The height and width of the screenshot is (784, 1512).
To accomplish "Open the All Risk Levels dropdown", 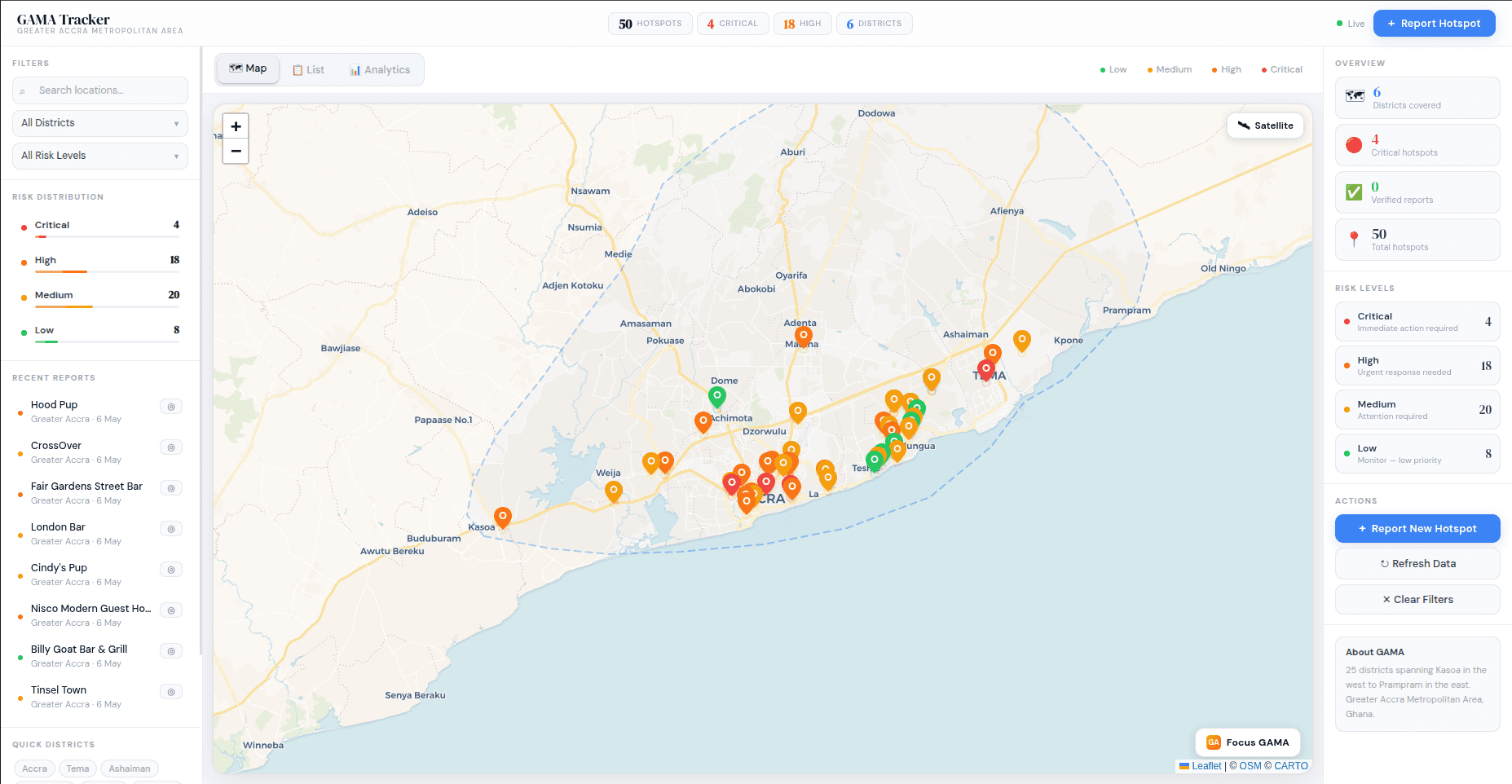I will [100, 156].
